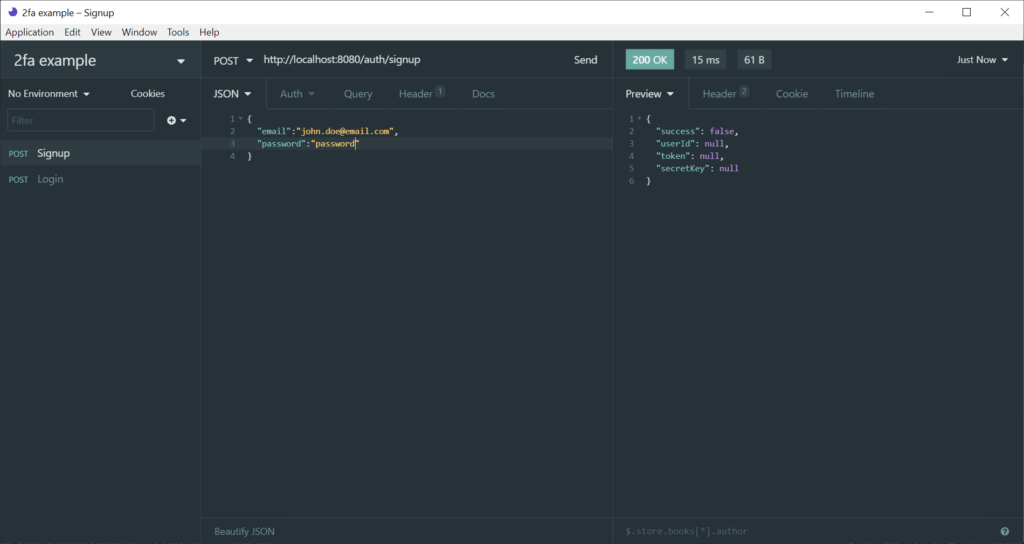This screenshot has width=1024, height=544.
Task: Collapse the response JSON fold arrow
Action: (638, 119)
